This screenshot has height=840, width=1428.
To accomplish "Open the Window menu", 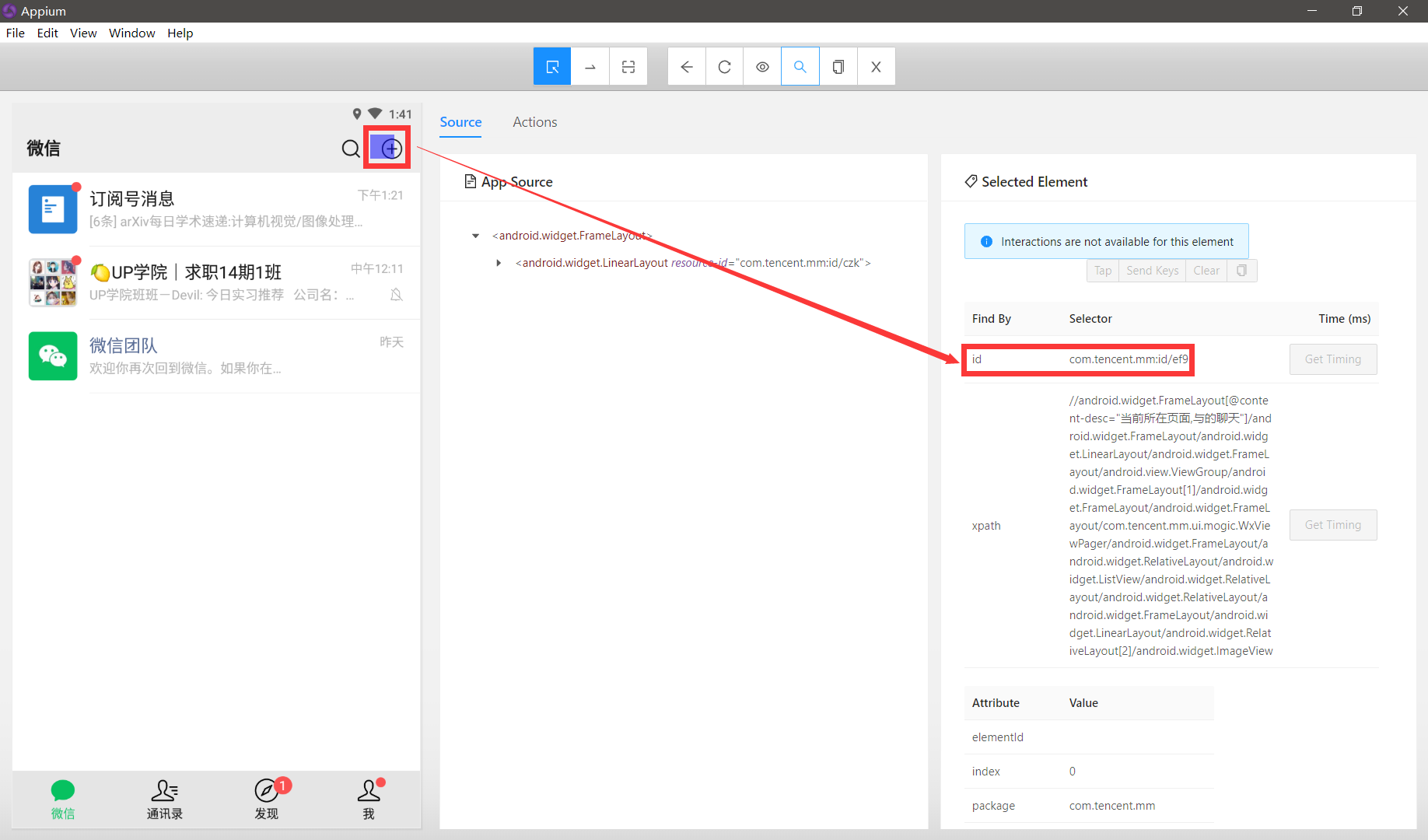I will point(132,33).
